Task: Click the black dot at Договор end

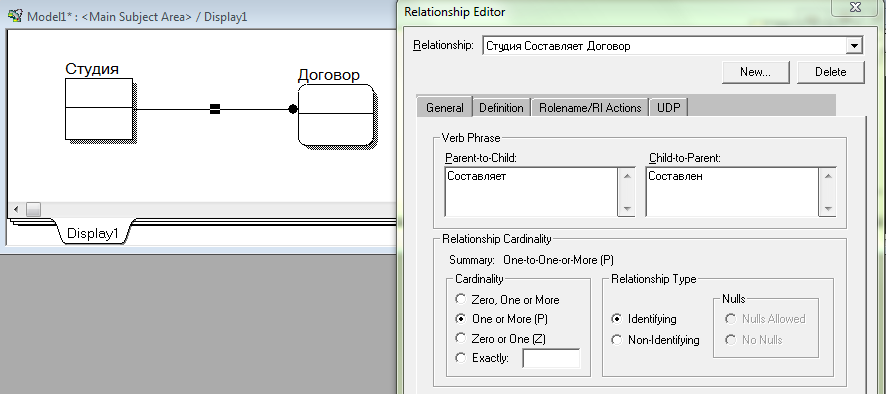Action: 292,109
